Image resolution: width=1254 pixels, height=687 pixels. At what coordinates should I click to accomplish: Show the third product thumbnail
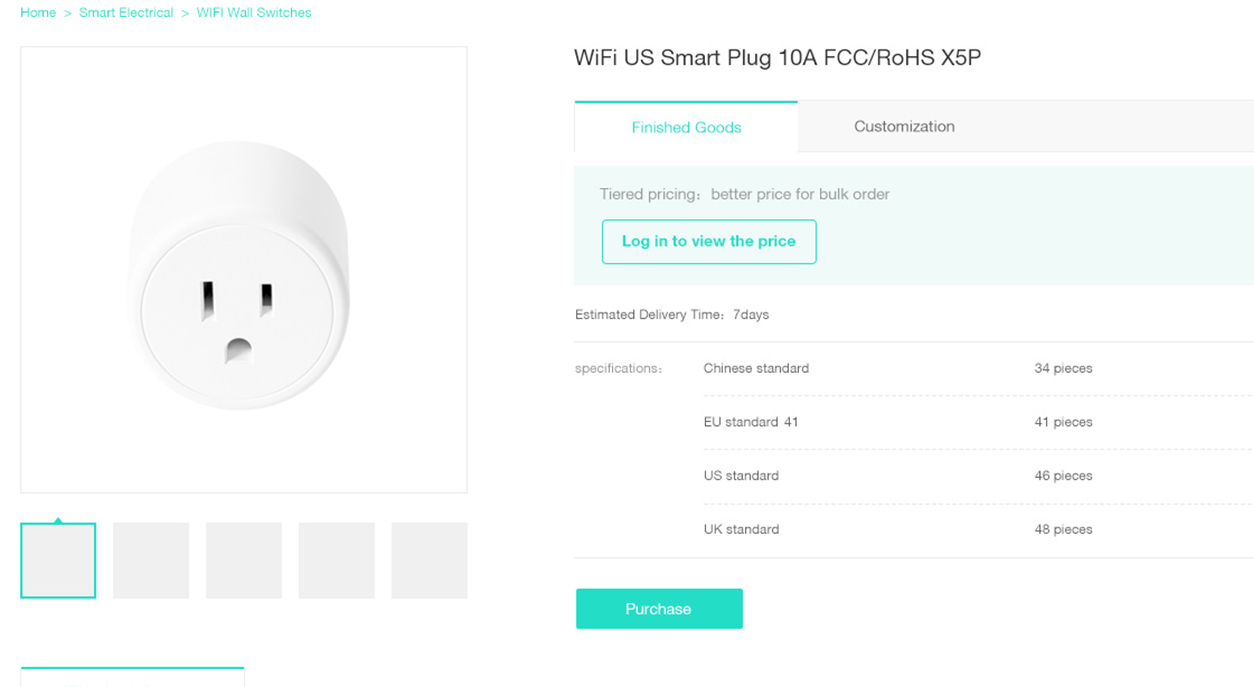click(244, 560)
